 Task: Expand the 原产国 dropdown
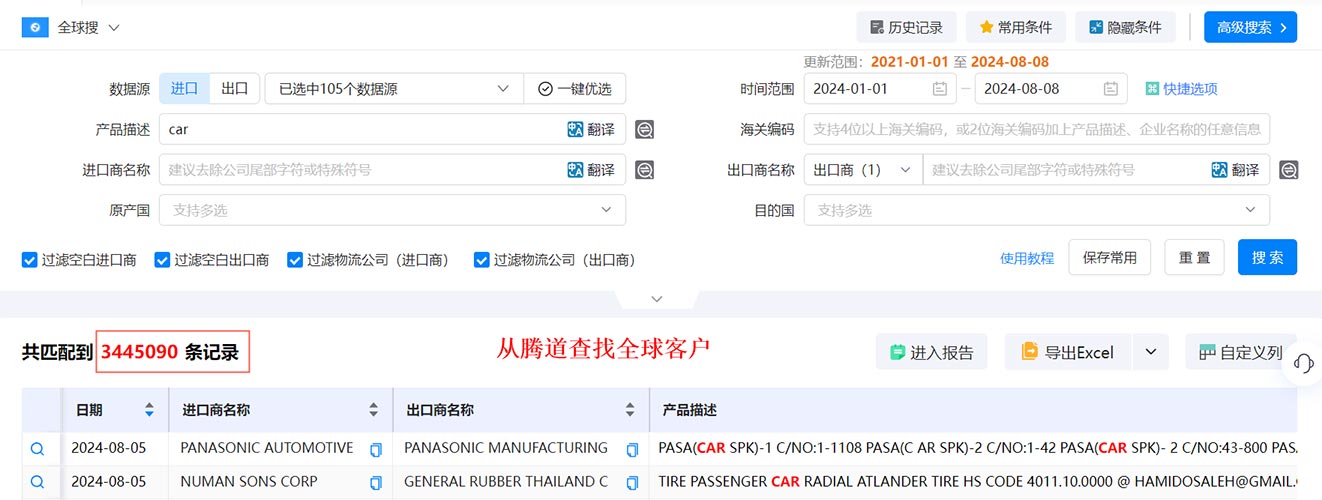pos(393,210)
